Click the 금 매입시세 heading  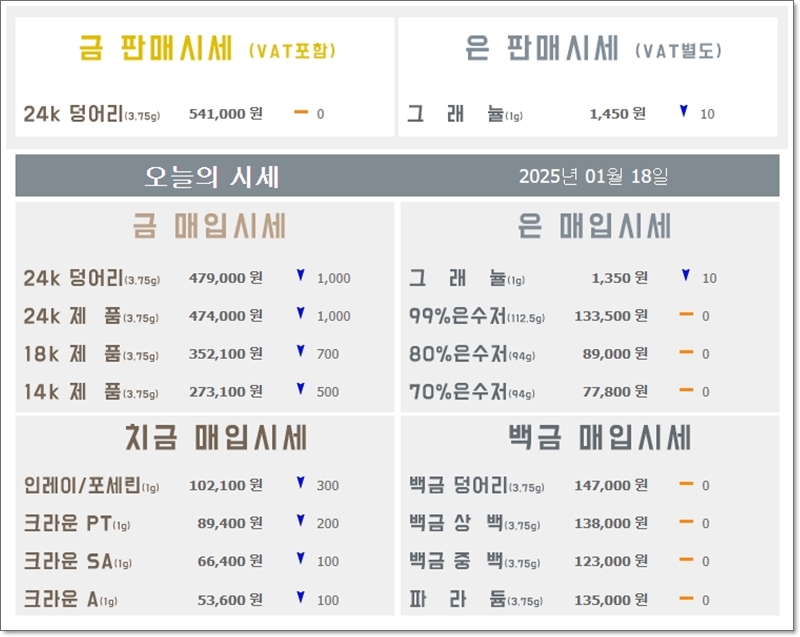click(209, 226)
